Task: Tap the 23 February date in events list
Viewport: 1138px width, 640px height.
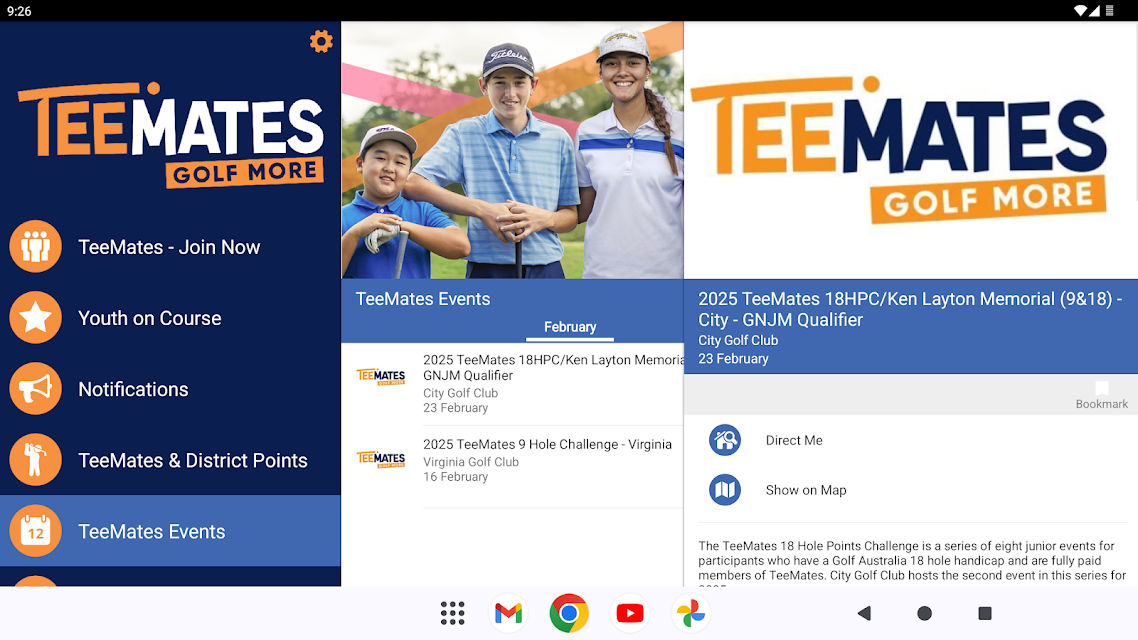Action: coord(455,408)
